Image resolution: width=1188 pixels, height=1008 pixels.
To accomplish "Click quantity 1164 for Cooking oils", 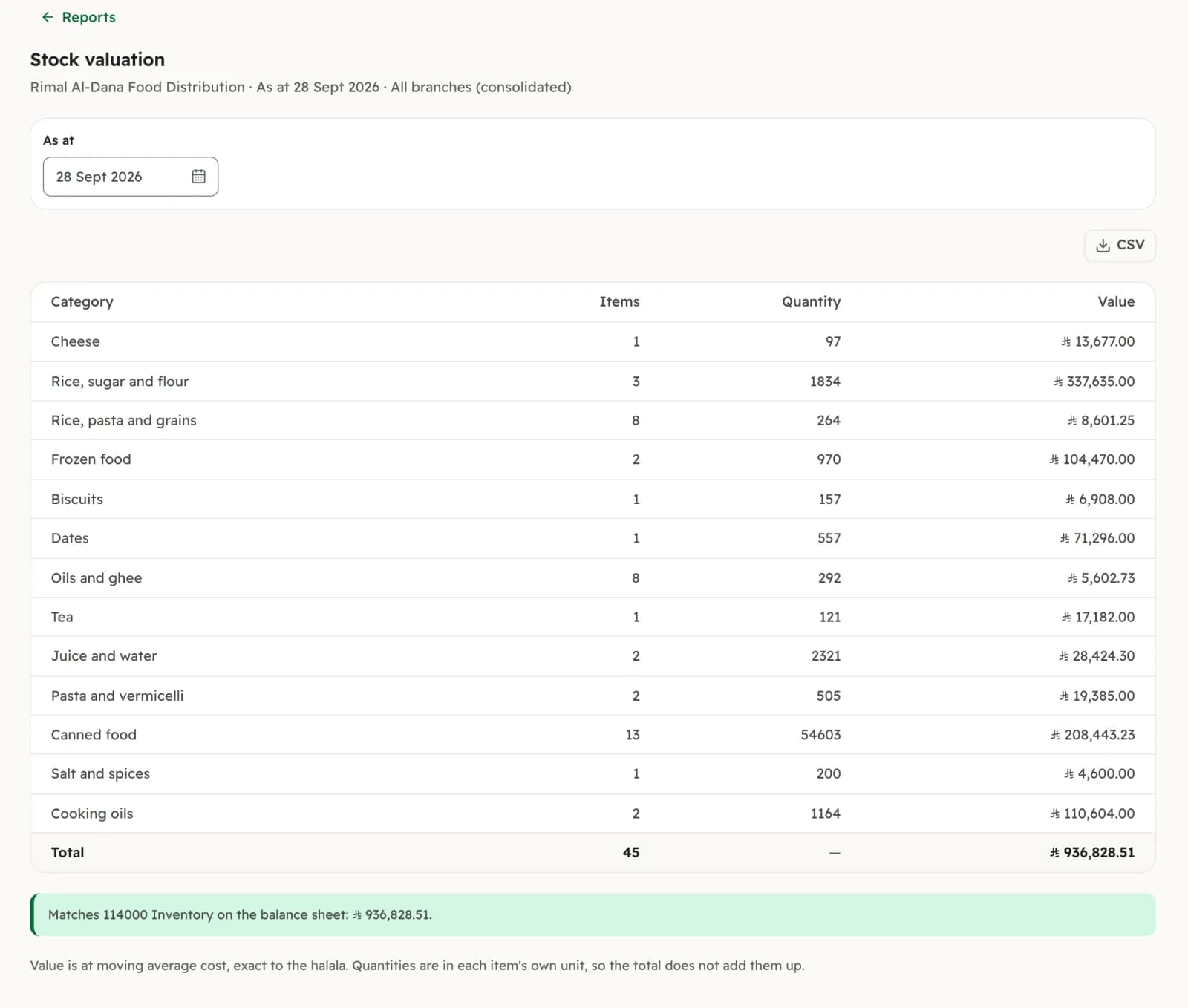I will (x=825, y=814).
